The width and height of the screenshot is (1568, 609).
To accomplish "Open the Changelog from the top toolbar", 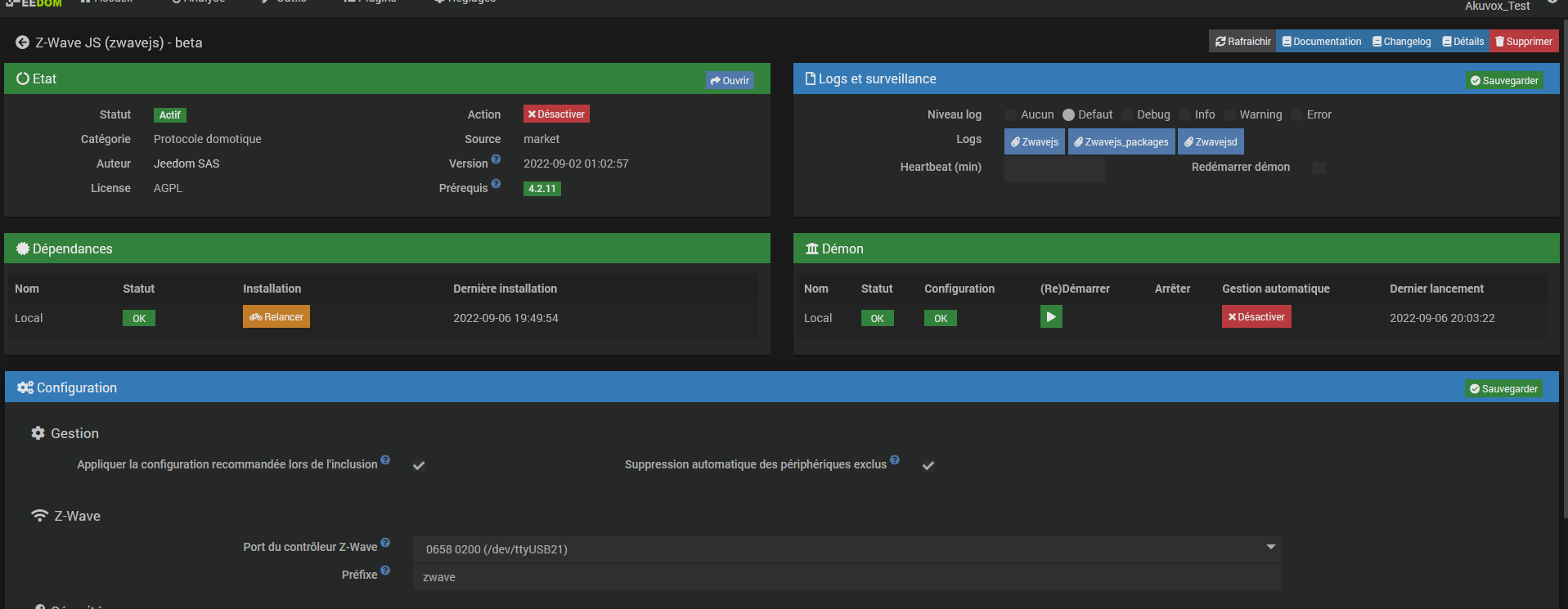I will pos(1401,42).
